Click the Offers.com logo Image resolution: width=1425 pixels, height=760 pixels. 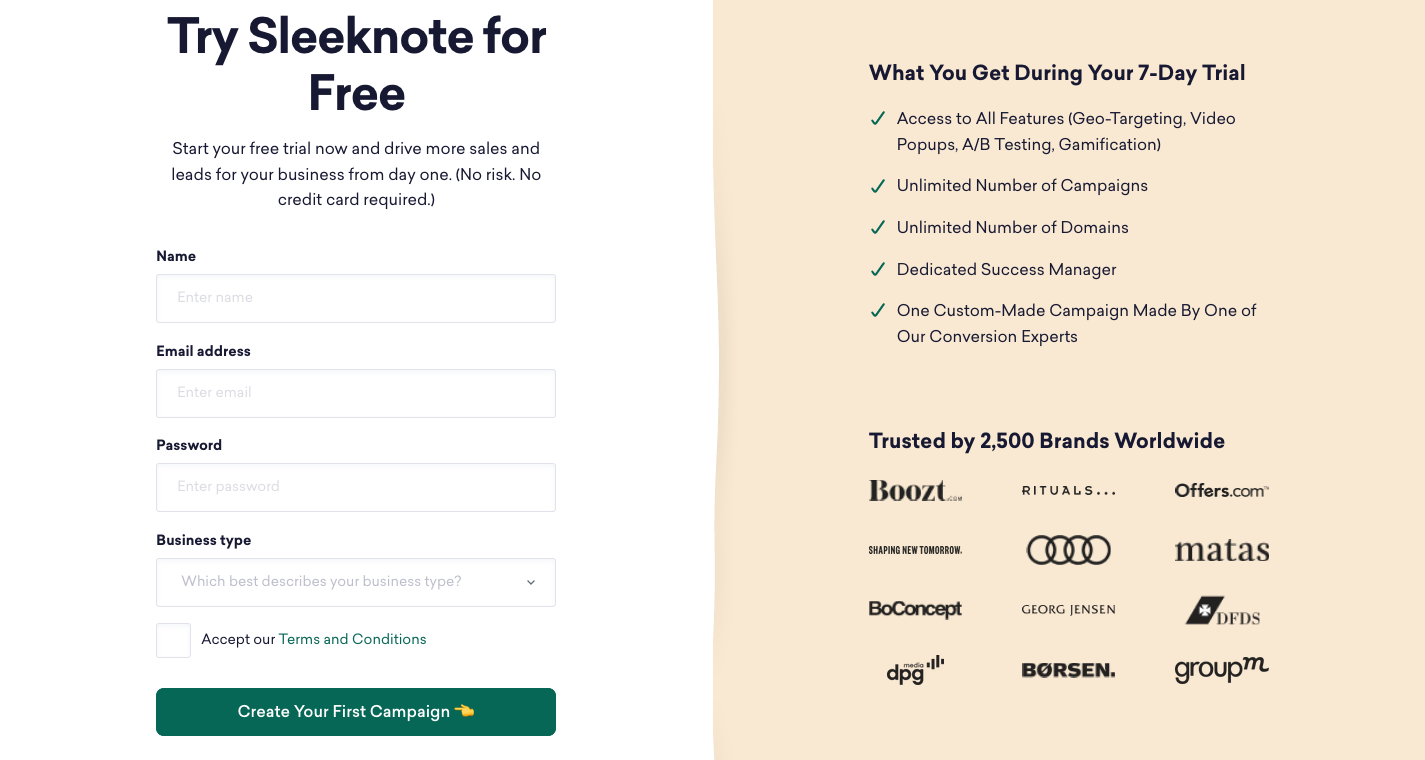pyautogui.click(x=1221, y=491)
